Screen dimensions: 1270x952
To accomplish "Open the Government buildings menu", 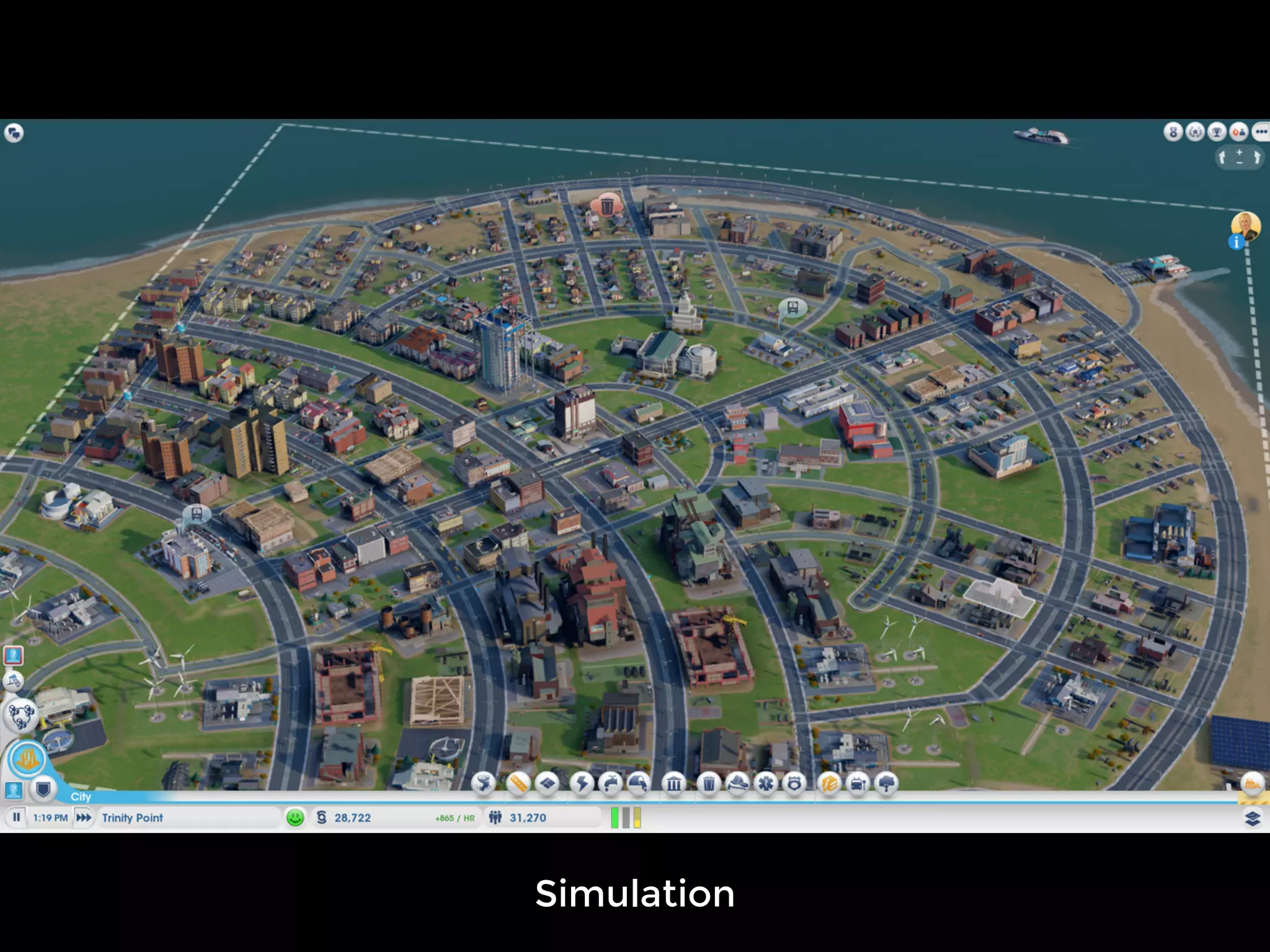I will pos(674,784).
